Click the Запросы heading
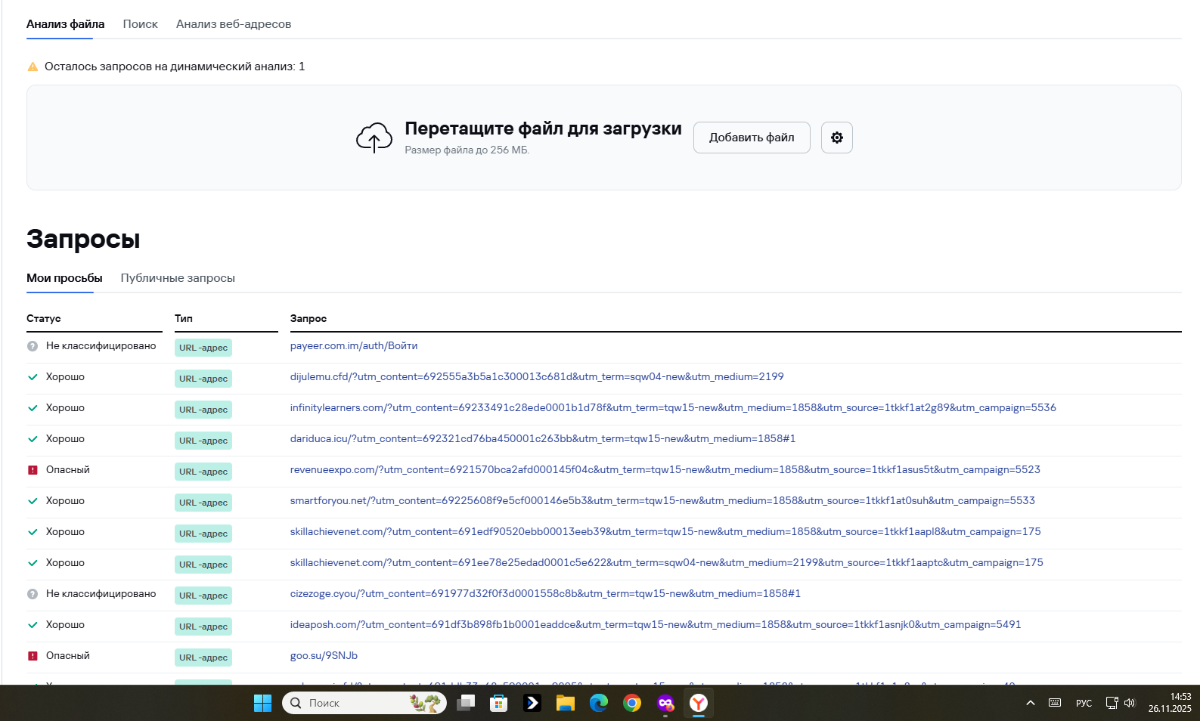The width and height of the screenshot is (1200, 721). pyautogui.click(x=83, y=239)
